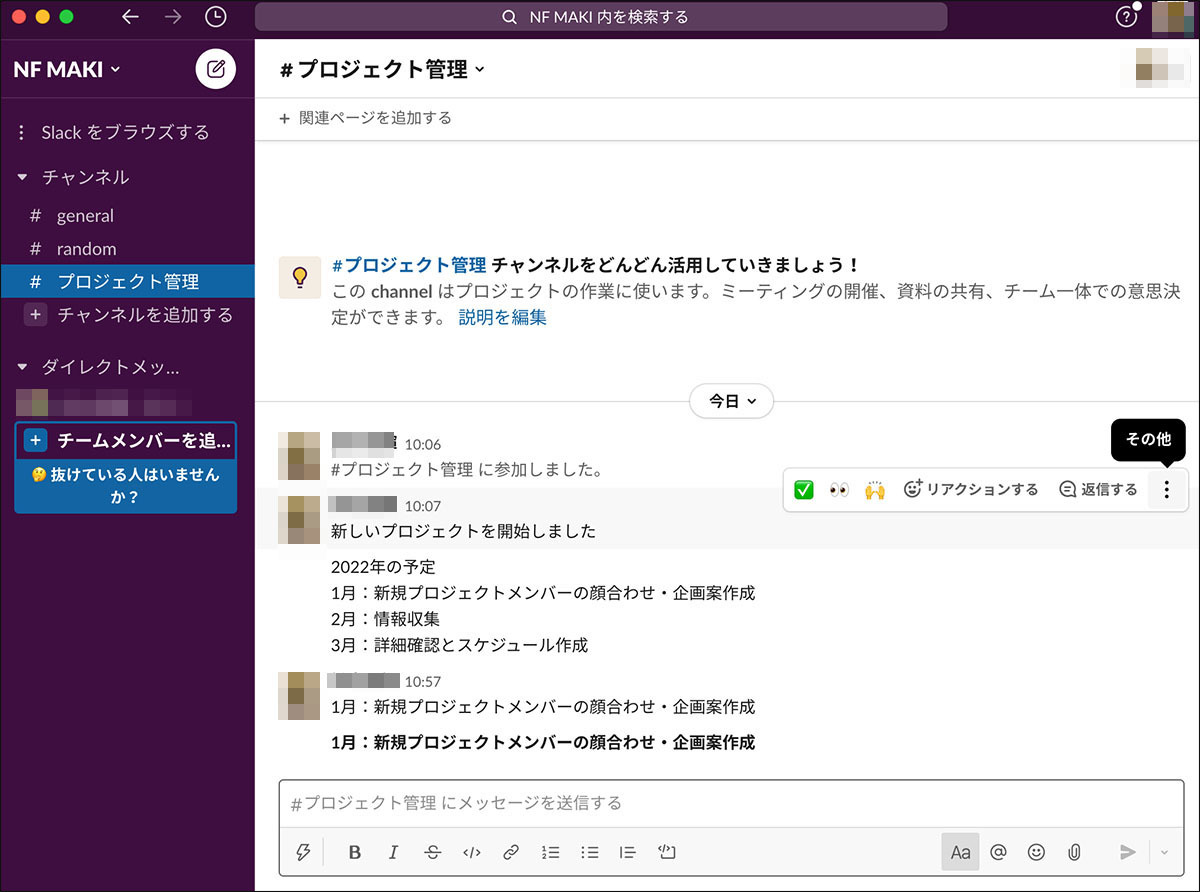Screen dimensions: 1200x892
Task: Attach a file with paperclip icon
Action: 1074,852
